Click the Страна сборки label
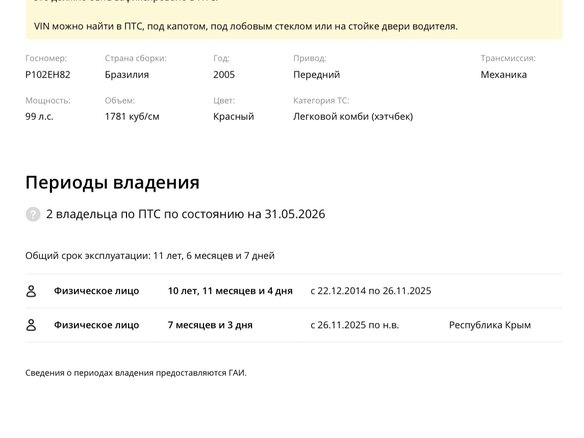 (136, 58)
